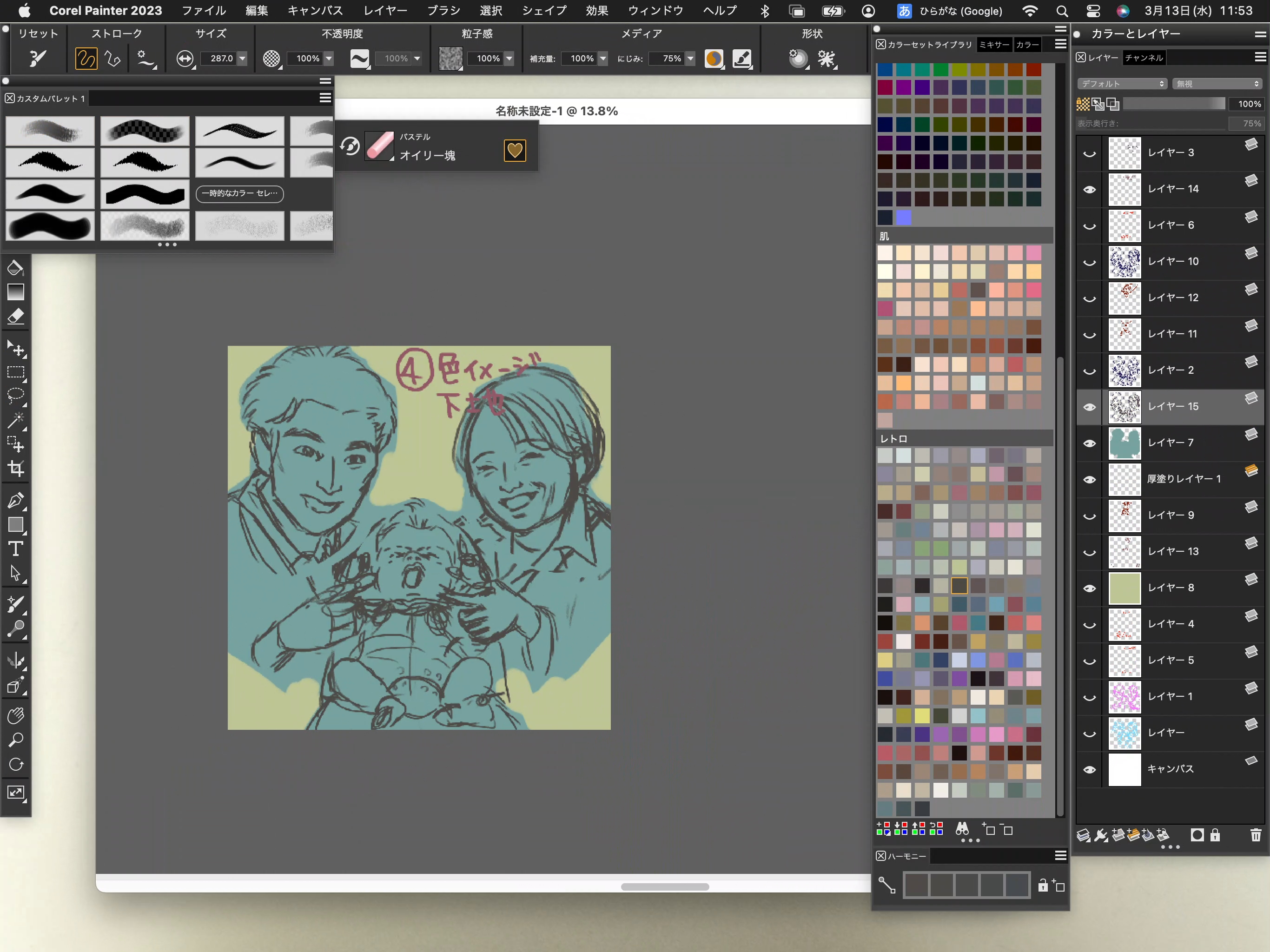Select the layer named レイヤー 4
This screenshot has height=952, width=1270.
tap(1170, 623)
